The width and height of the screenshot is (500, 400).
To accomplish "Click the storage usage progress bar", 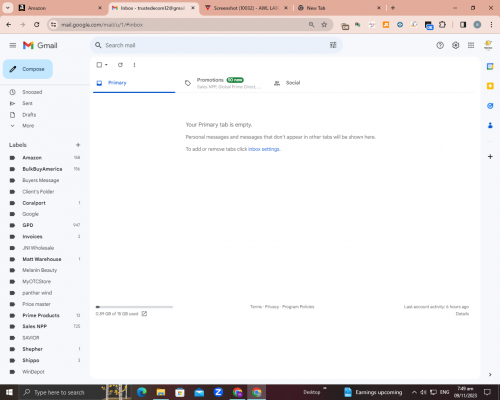I will pyautogui.click(x=134, y=307).
